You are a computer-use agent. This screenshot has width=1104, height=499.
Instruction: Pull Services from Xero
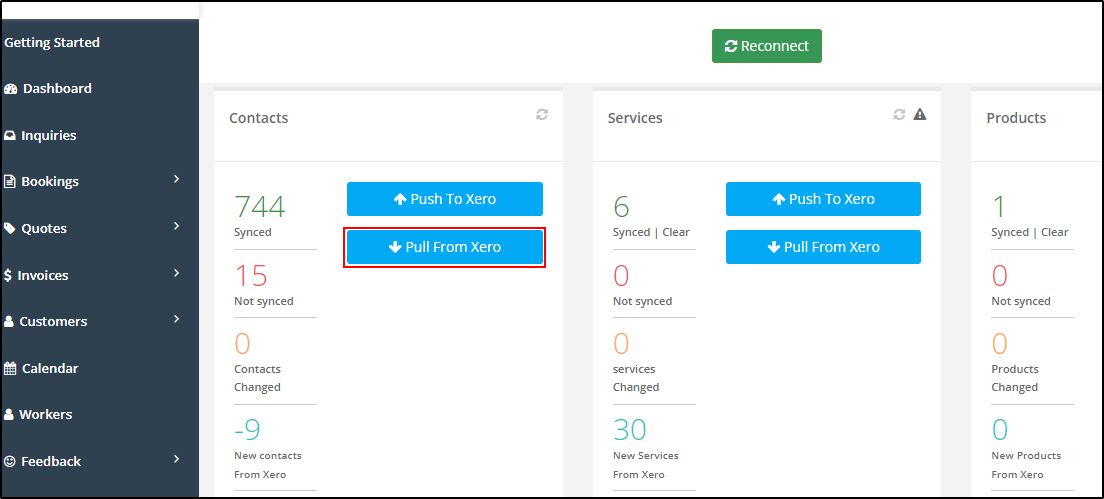823,247
